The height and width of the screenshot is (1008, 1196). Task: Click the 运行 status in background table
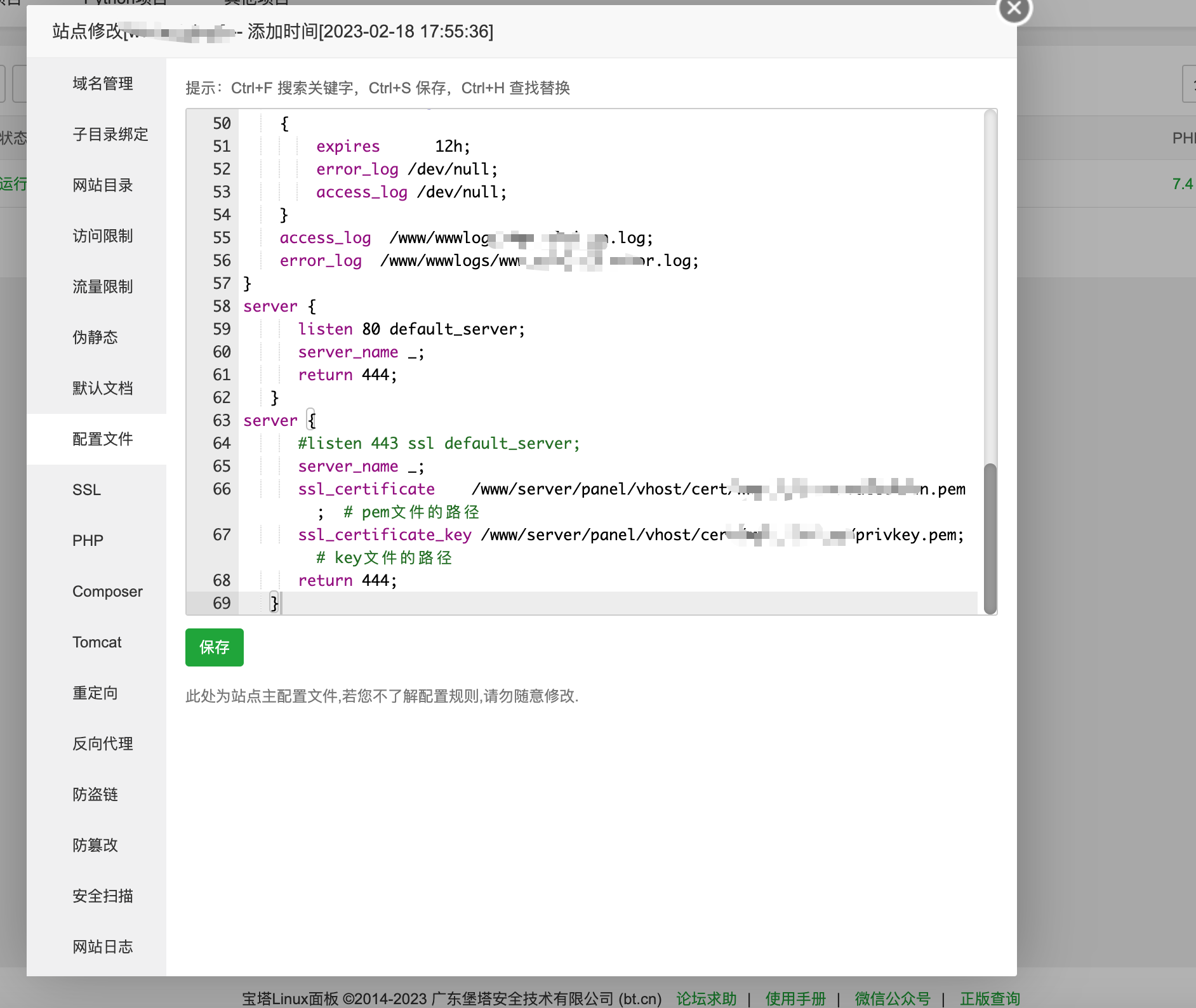tap(13, 184)
